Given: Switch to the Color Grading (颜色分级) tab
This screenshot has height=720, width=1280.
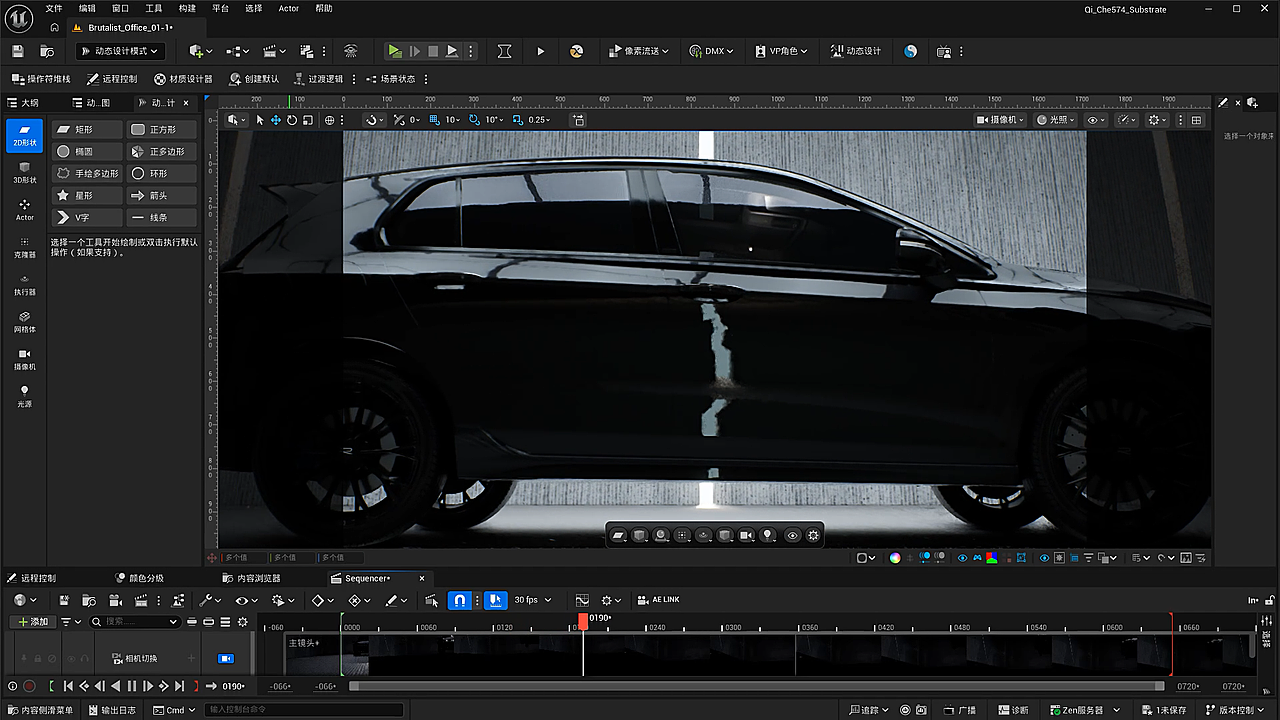Looking at the screenshot, I should coord(139,578).
